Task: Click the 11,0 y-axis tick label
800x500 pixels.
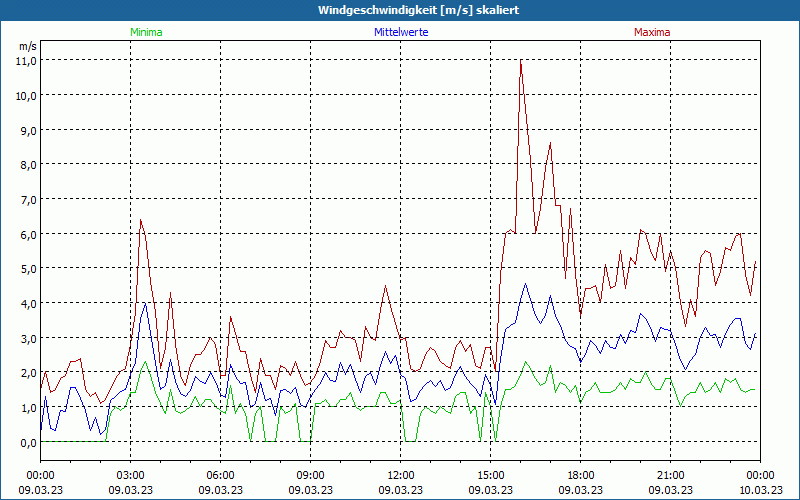Action: [x=26, y=60]
